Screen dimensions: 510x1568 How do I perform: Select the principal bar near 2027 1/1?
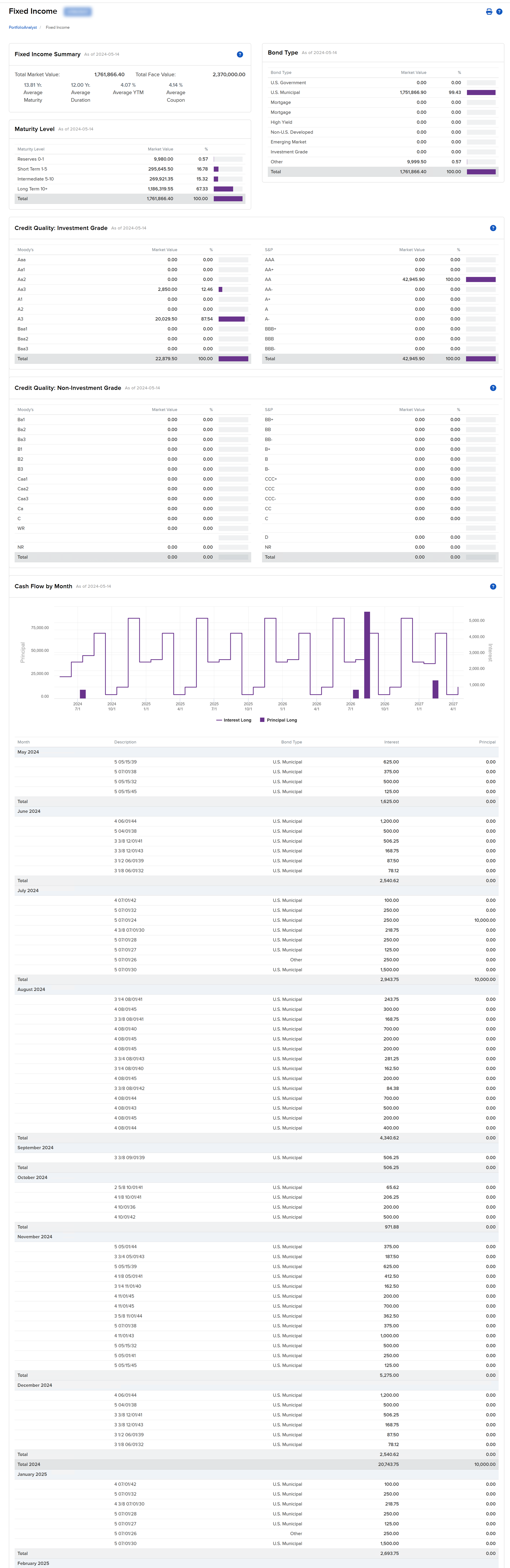tap(435, 689)
